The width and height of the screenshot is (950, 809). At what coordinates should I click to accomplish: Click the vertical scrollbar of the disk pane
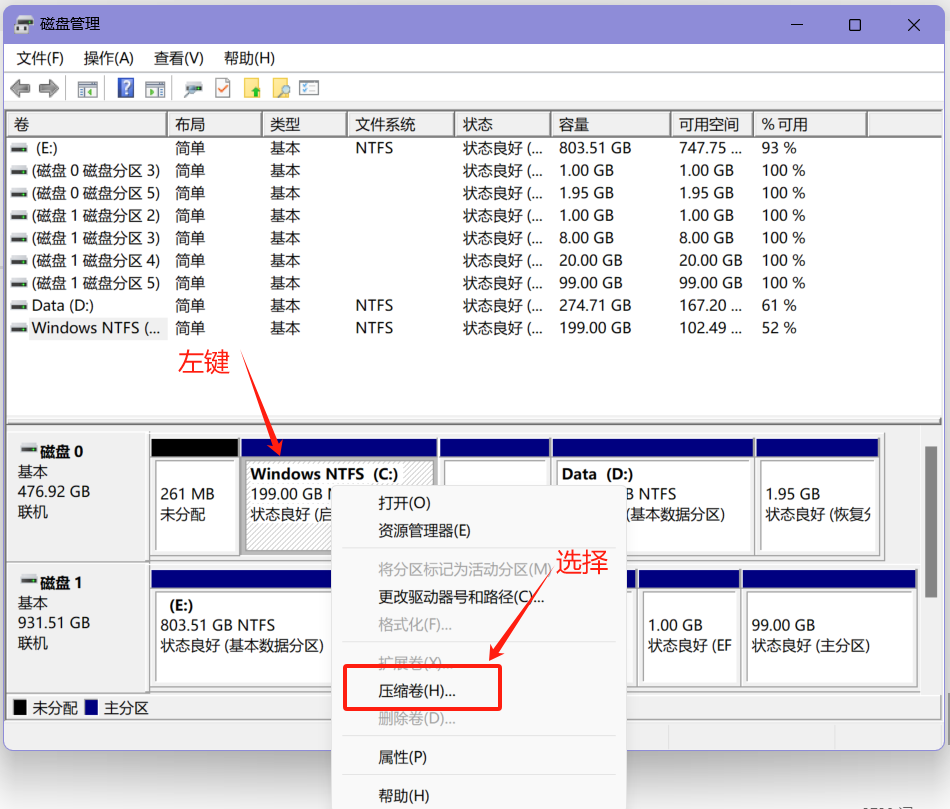(930, 520)
